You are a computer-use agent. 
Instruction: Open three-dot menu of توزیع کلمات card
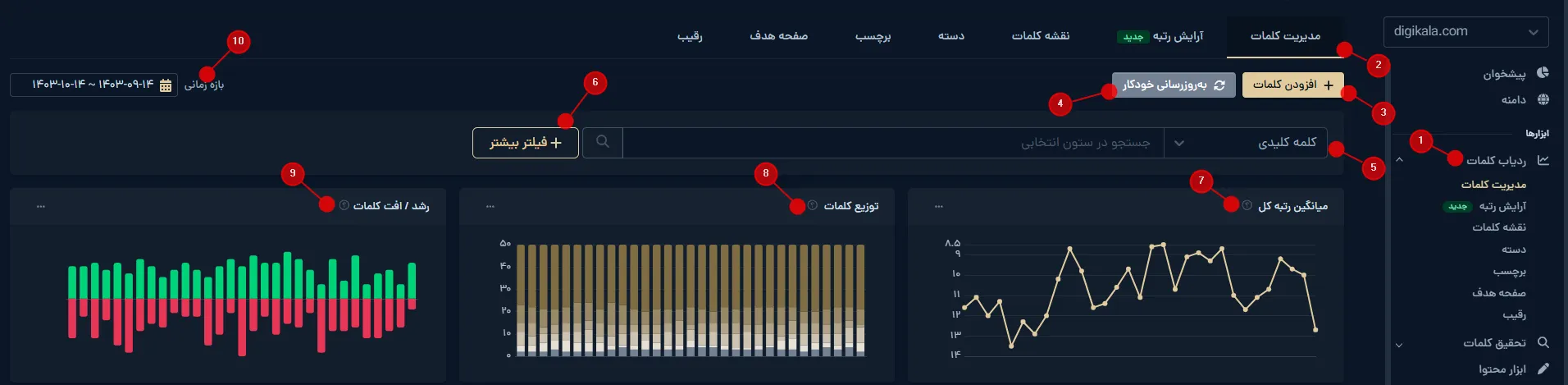490,206
